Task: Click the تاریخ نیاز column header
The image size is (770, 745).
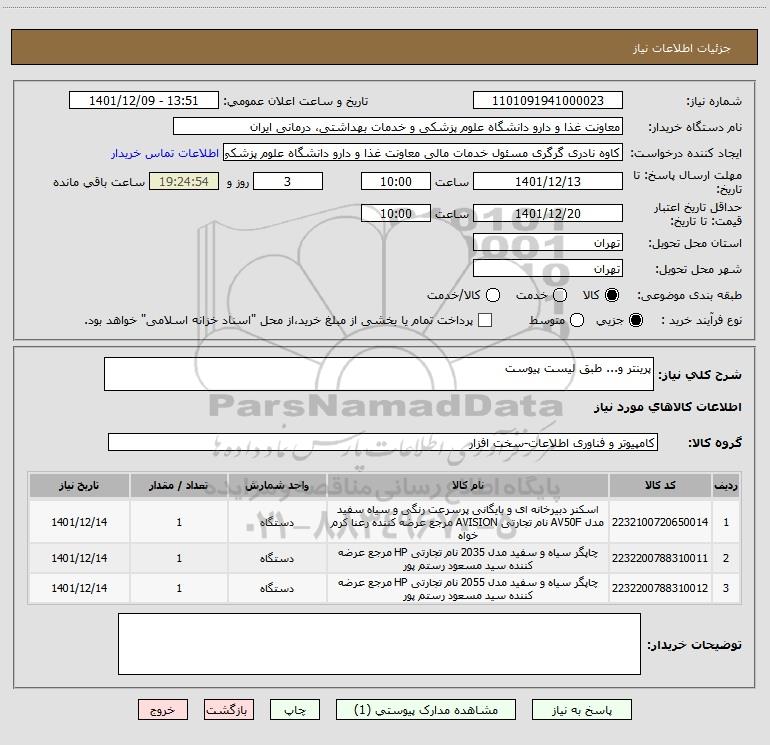Action: pyautogui.click(x=79, y=485)
